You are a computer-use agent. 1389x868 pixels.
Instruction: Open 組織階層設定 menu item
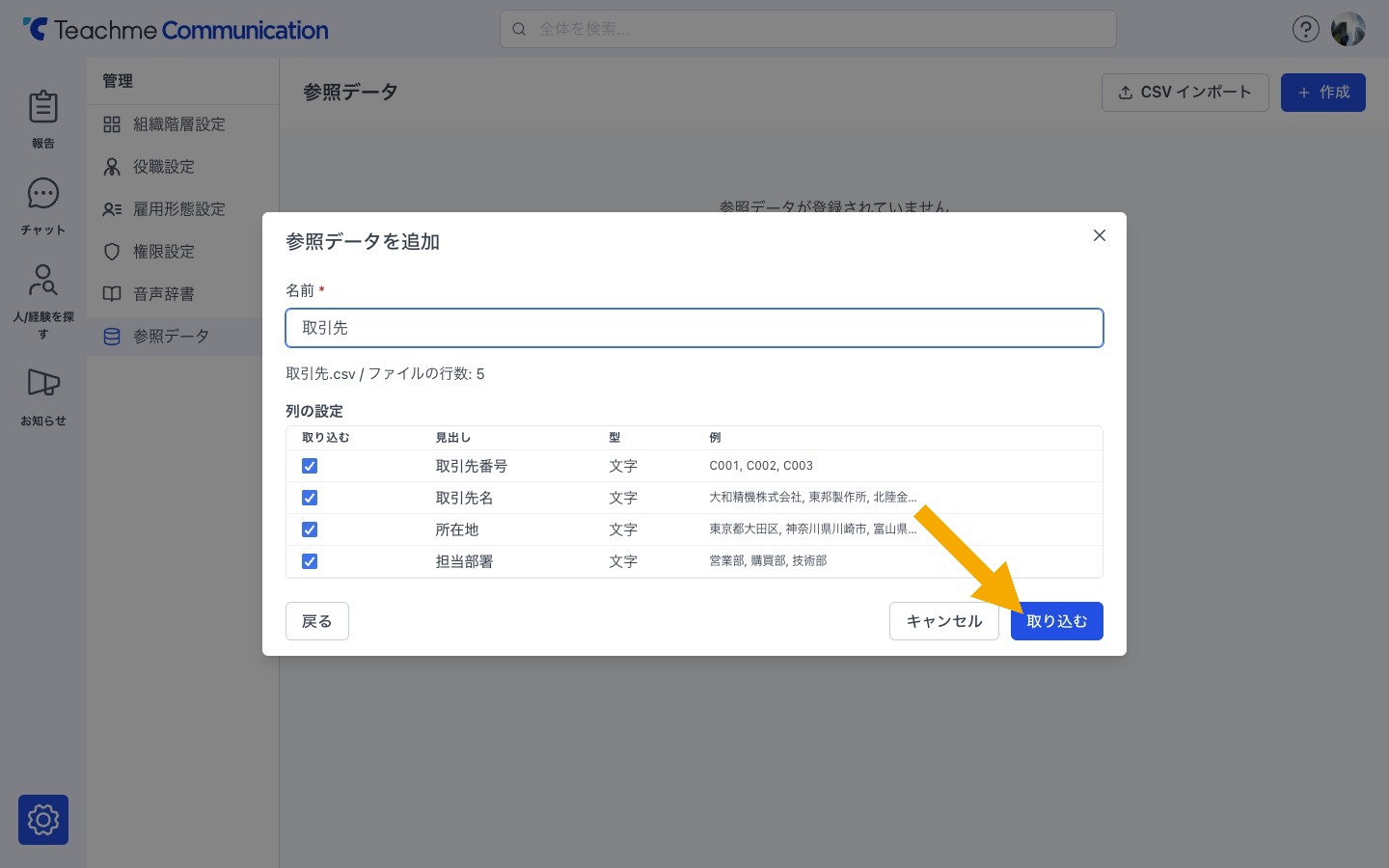[x=182, y=124]
